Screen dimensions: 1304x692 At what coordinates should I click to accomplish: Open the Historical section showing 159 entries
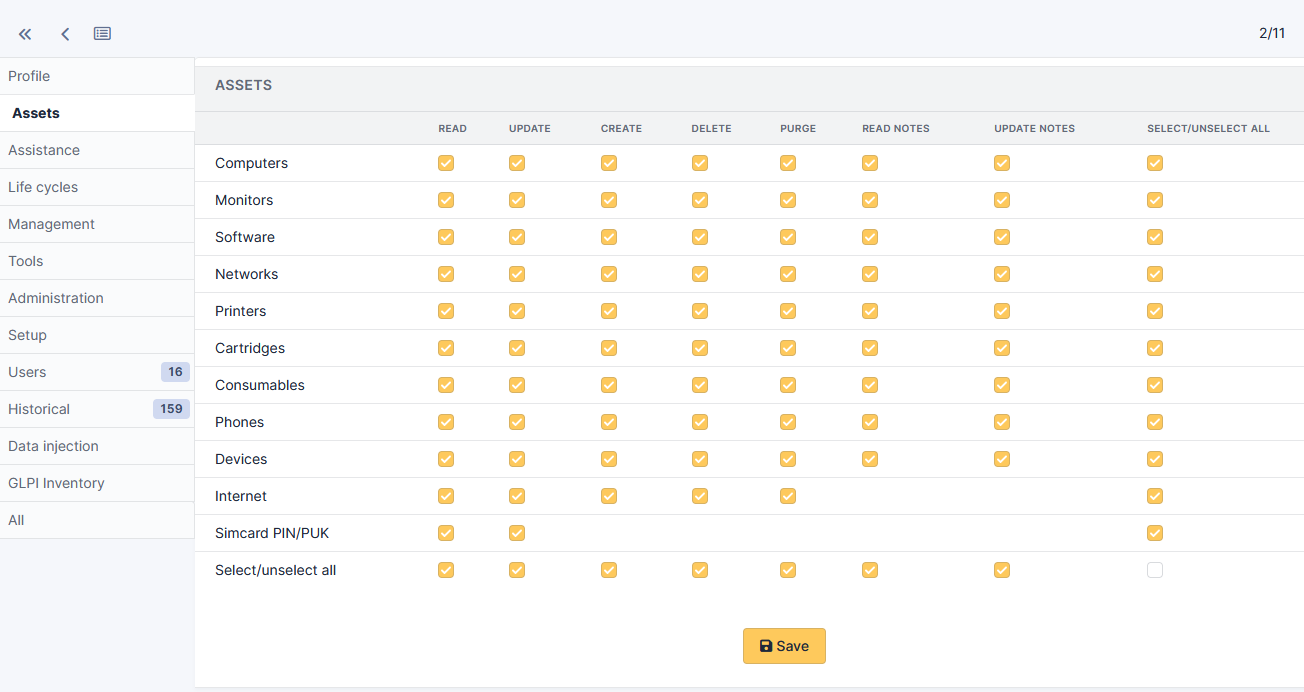(39, 409)
